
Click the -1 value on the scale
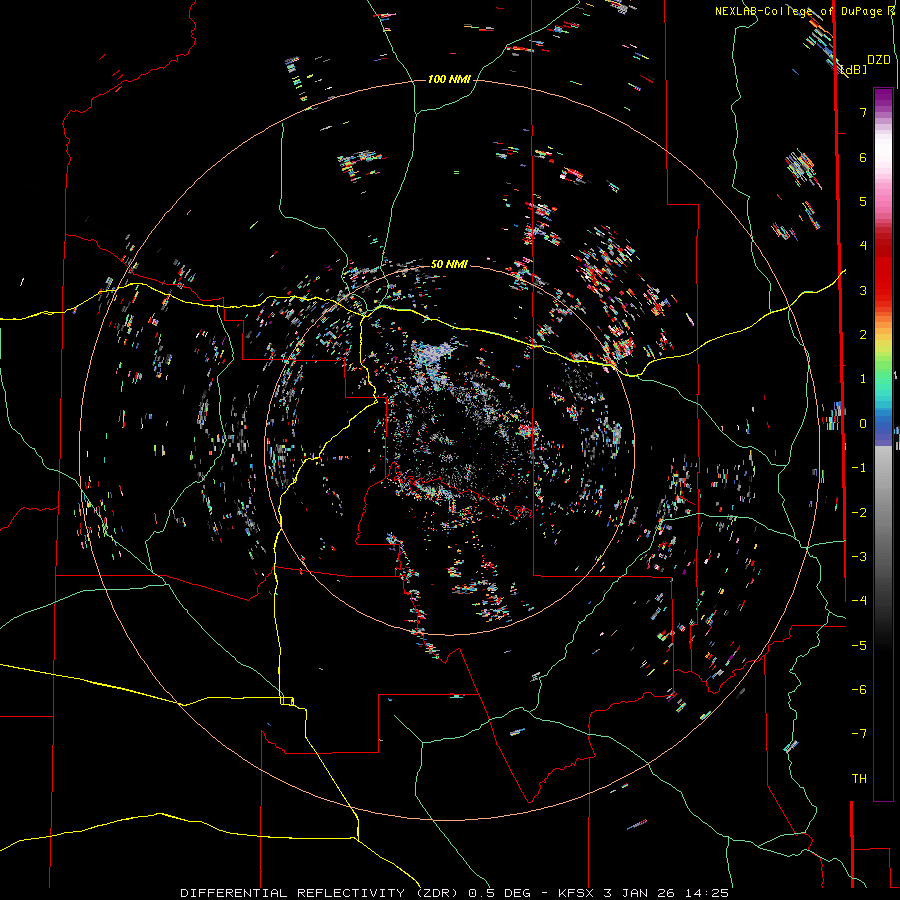(x=859, y=468)
